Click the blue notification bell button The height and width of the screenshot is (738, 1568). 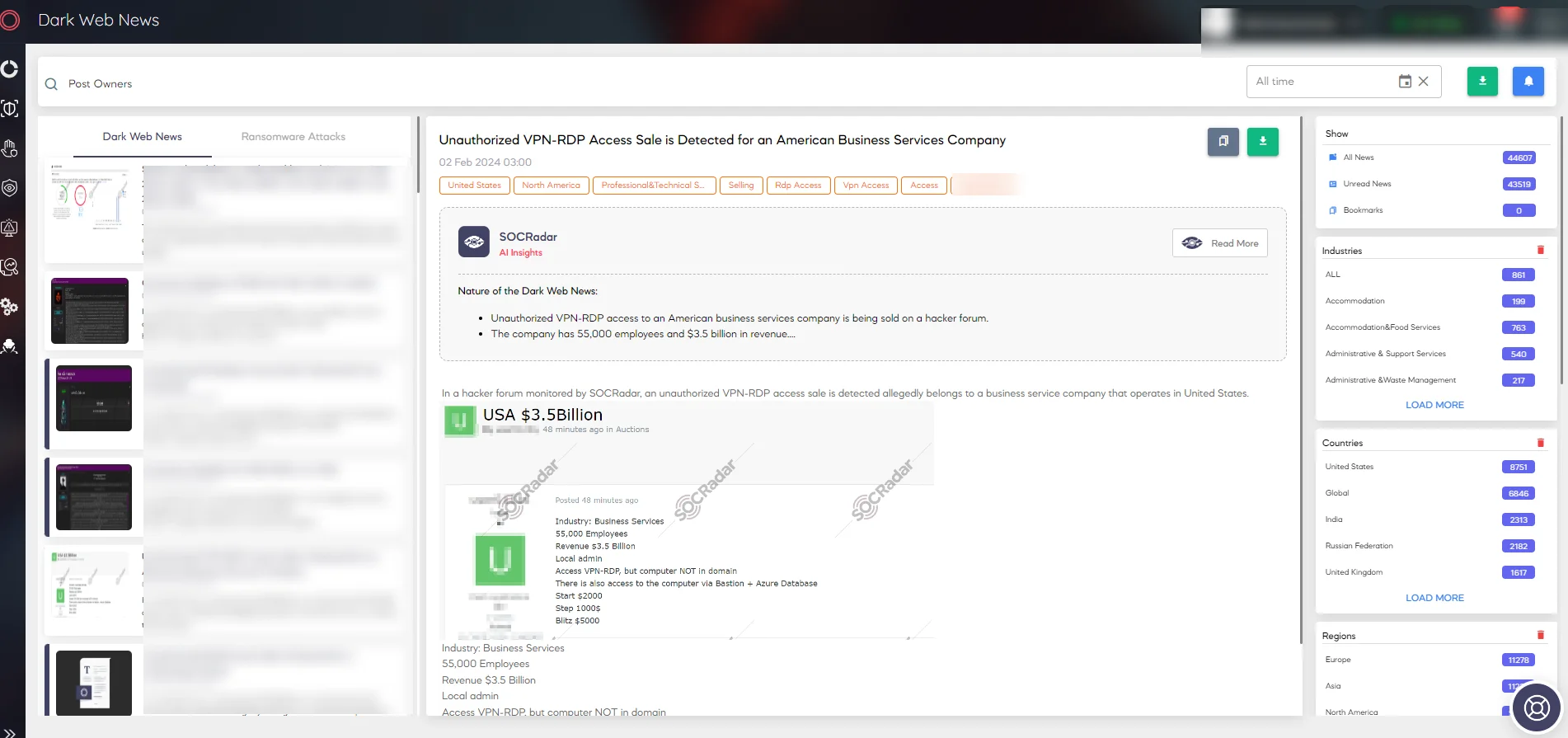click(1528, 81)
